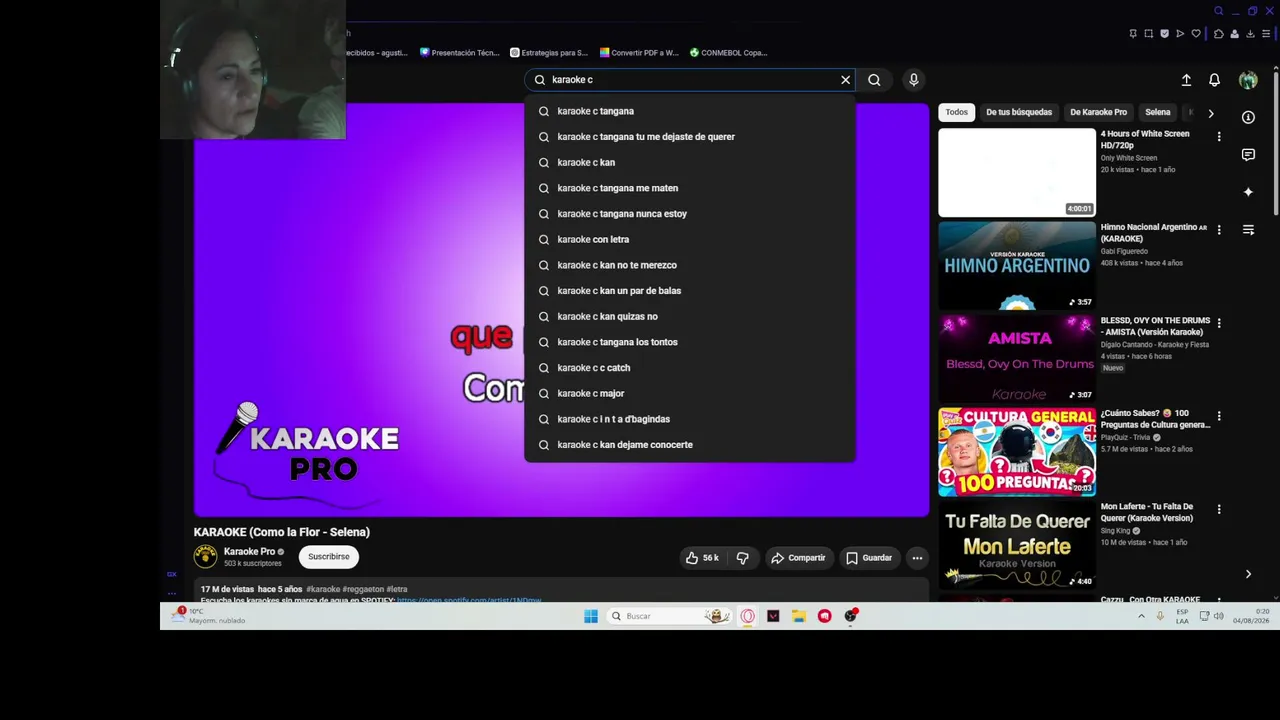Open options for Tu Falta De Querer video
Screen dimensions: 1280x720
(x=1218, y=510)
